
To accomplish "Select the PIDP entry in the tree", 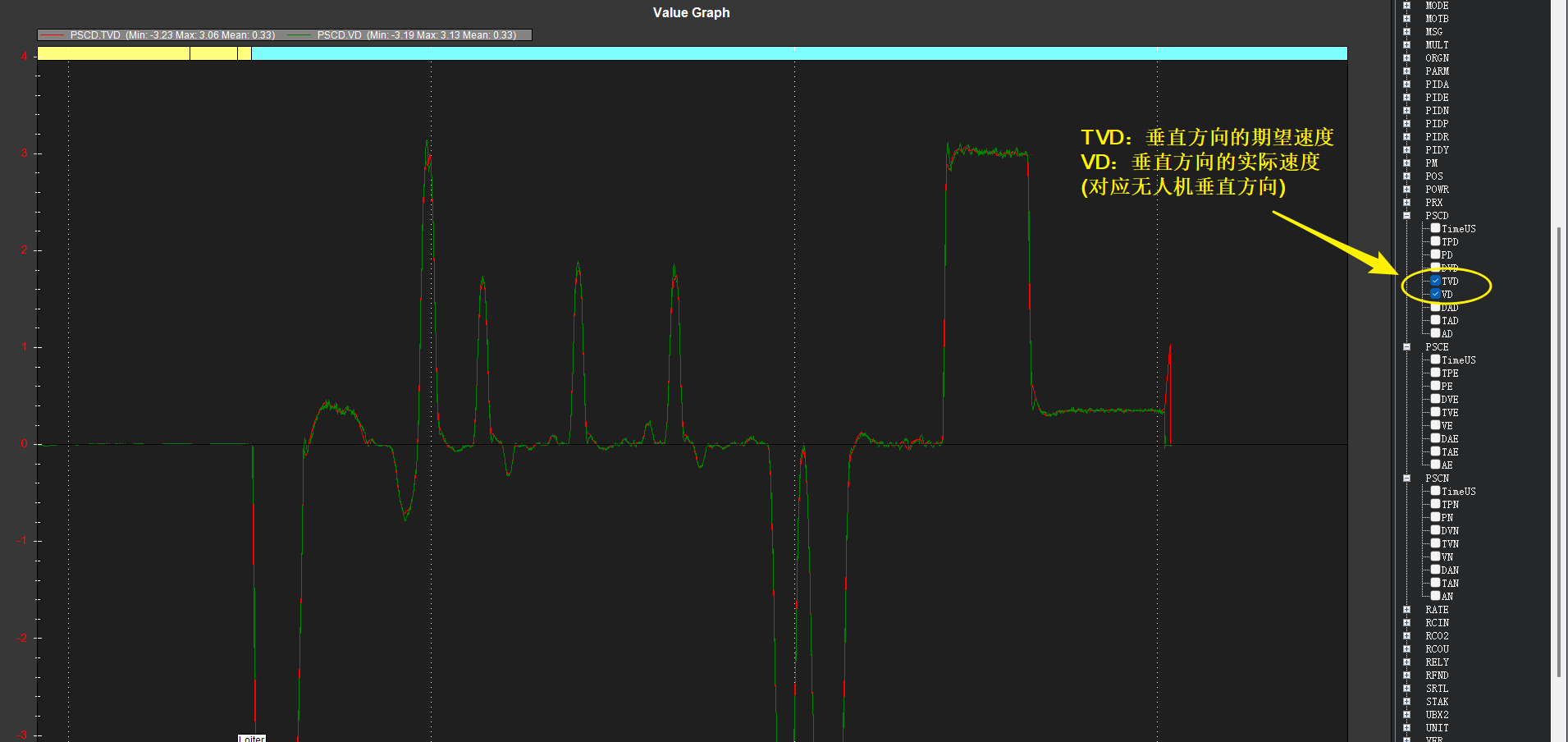I will (x=1437, y=124).
